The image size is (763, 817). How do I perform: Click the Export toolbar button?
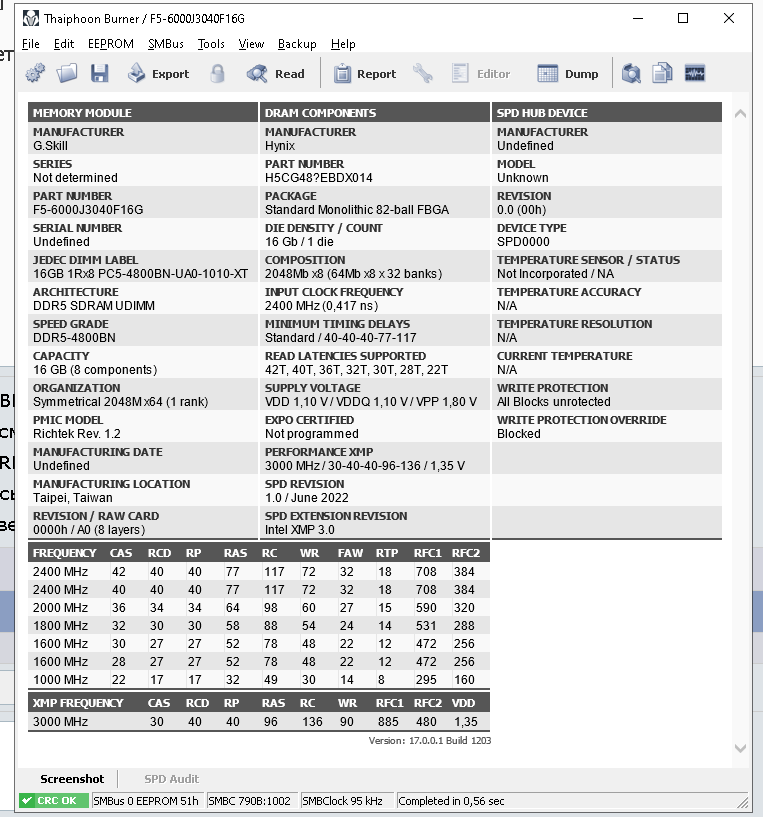(158, 74)
